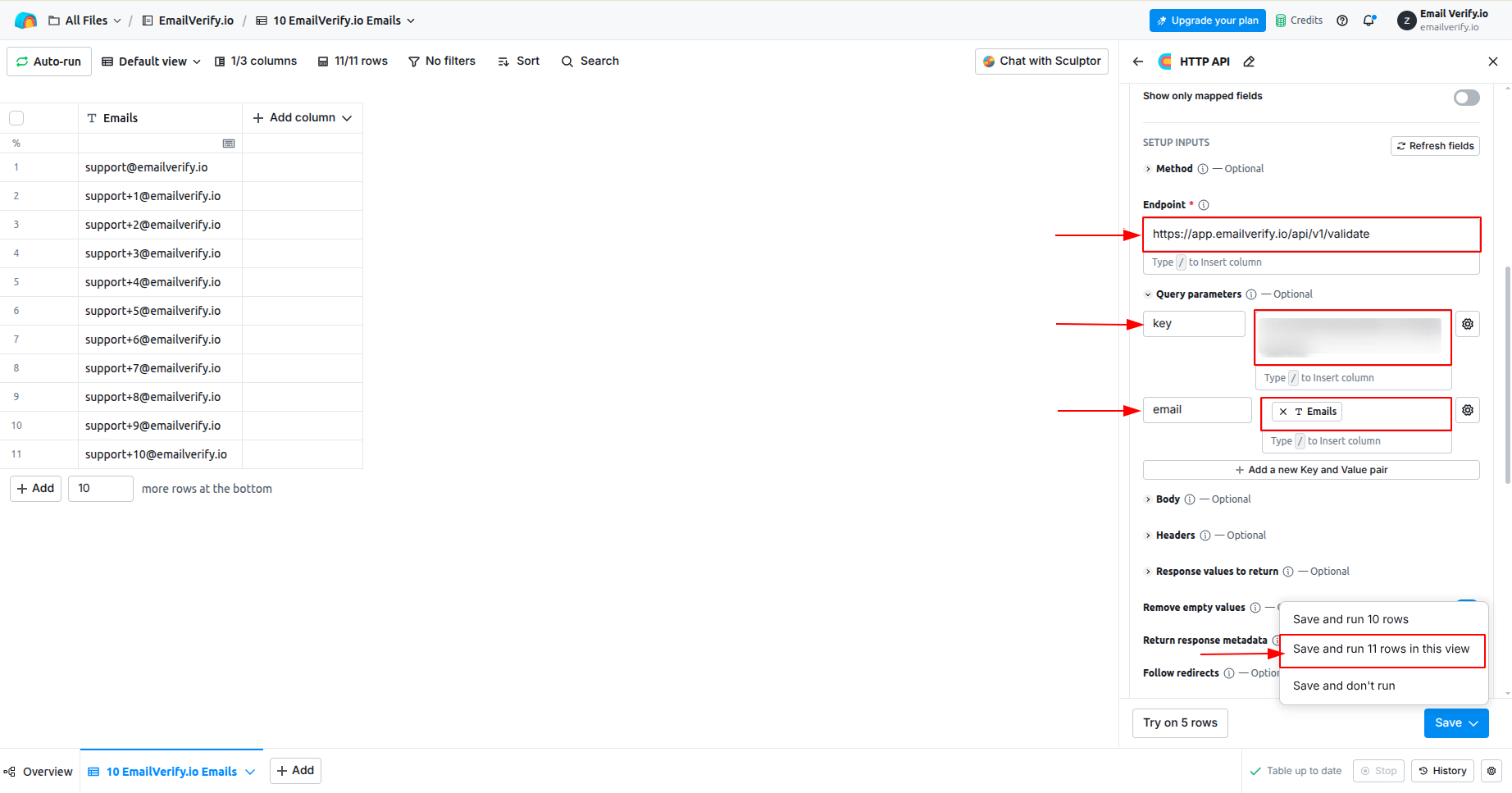This screenshot has width=1512, height=793.
Task: Click Add a new Key and Value pair
Action: tap(1311, 470)
